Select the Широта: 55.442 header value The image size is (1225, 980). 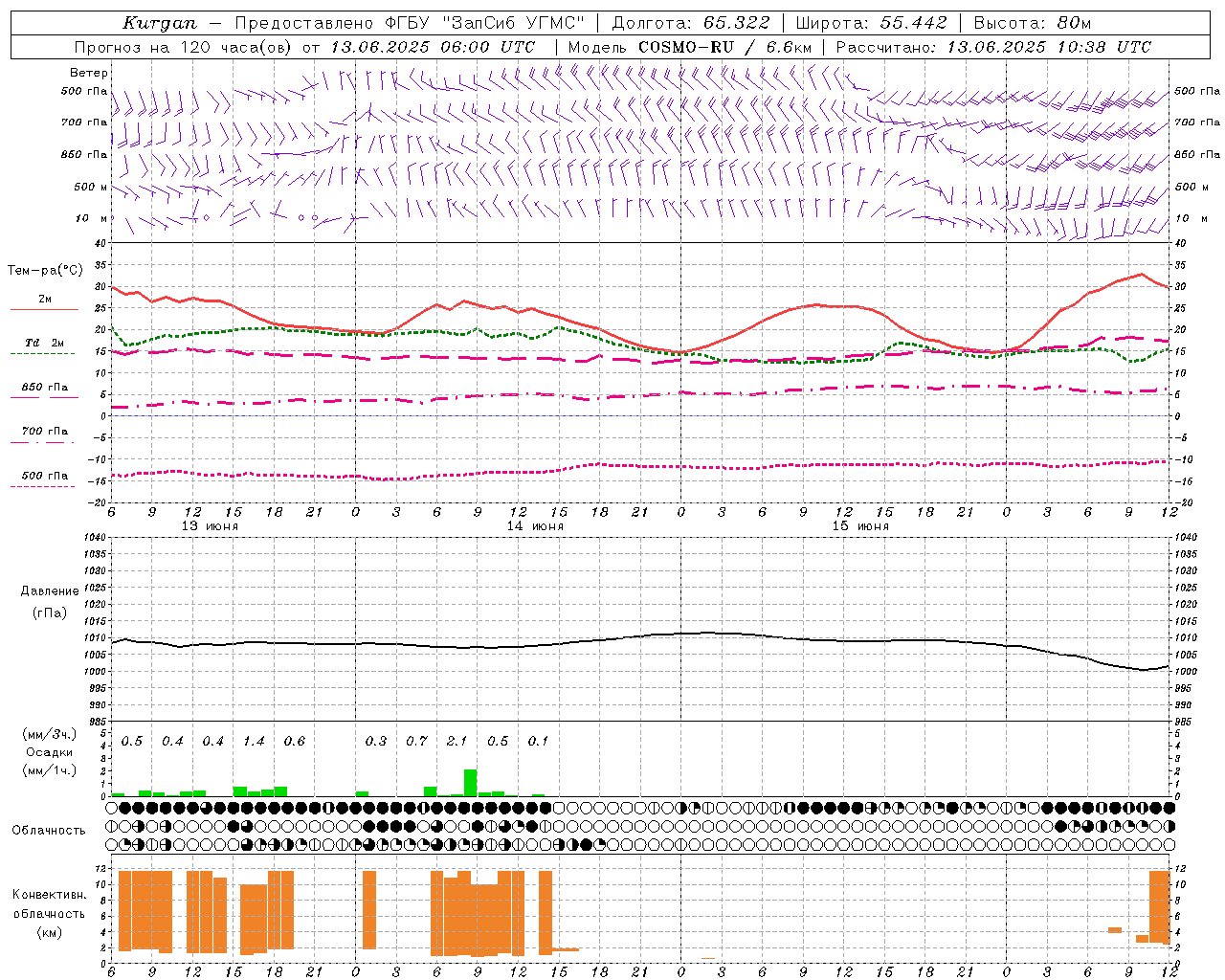coord(872,23)
